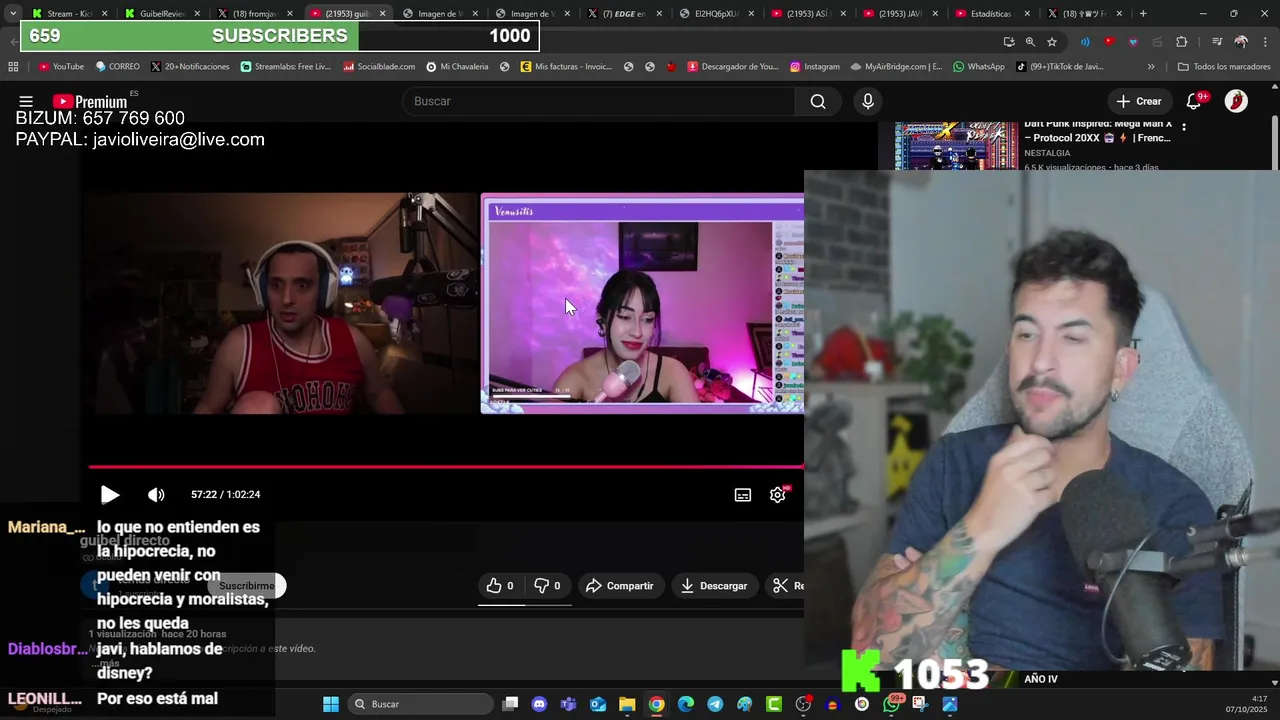
Task: Click the Compartir share button
Action: coord(620,586)
